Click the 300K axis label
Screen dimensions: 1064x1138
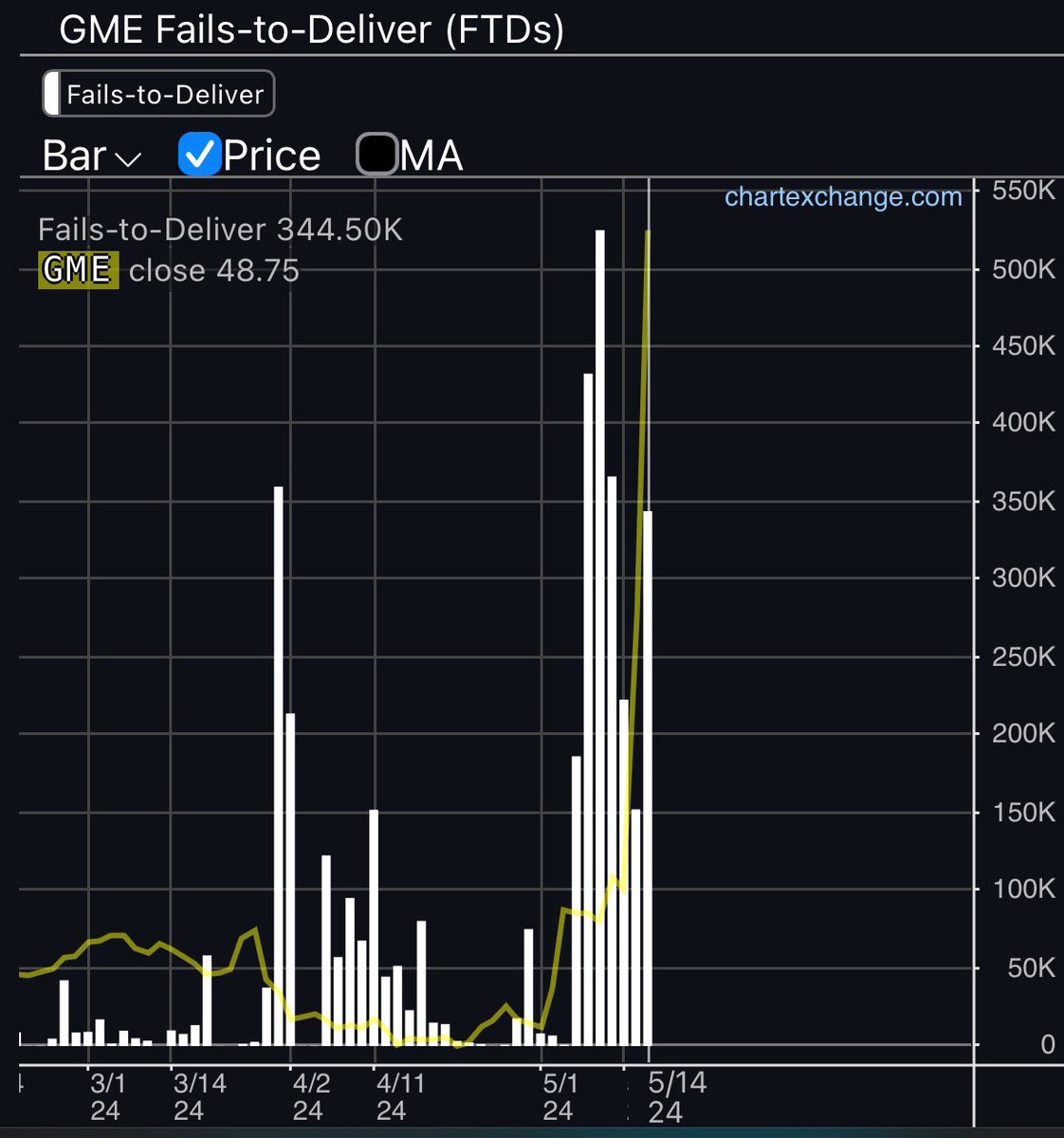click(x=1023, y=578)
